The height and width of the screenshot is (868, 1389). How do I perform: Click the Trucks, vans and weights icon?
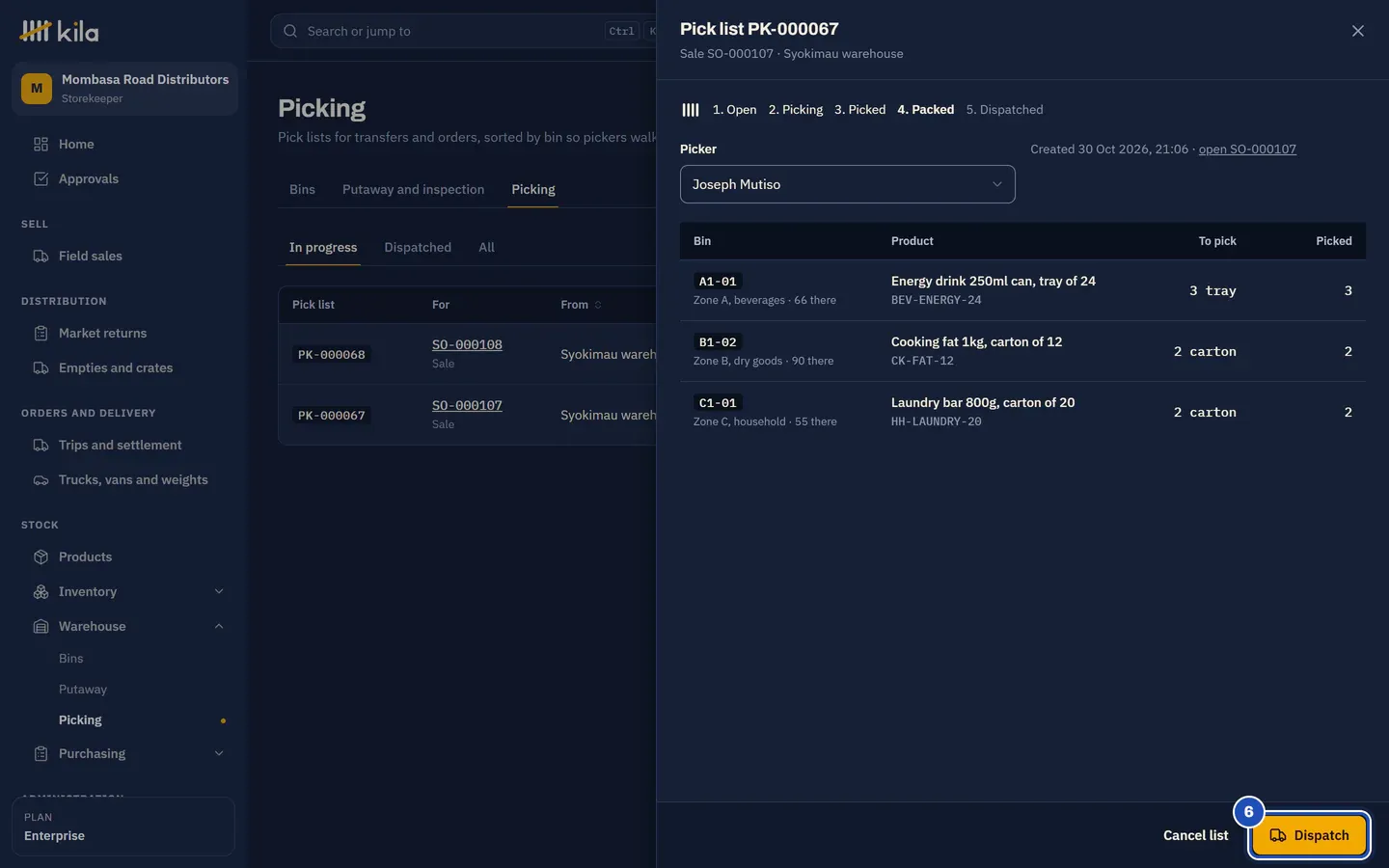(x=41, y=480)
